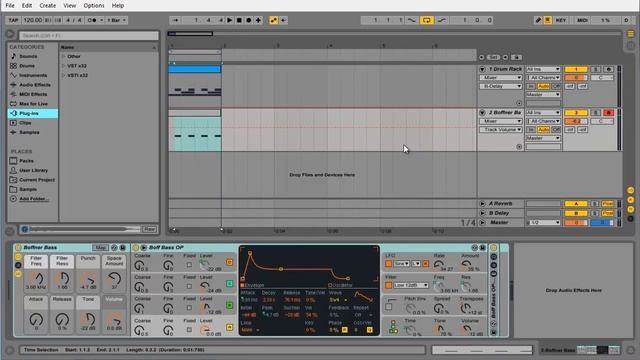Click the TAP tempo button
The image size is (640, 360).
(13, 20)
